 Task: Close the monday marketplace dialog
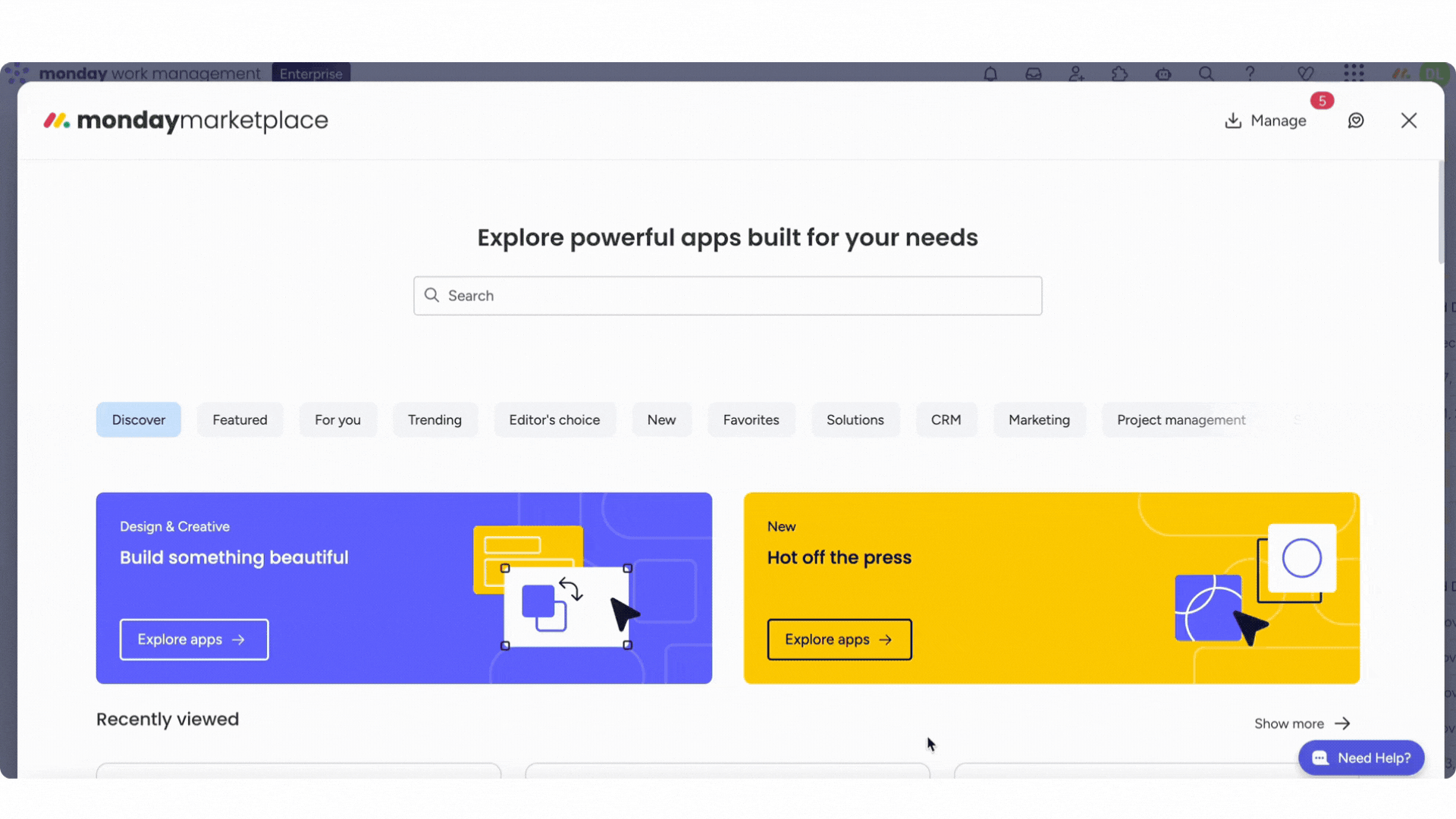tap(1409, 121)
